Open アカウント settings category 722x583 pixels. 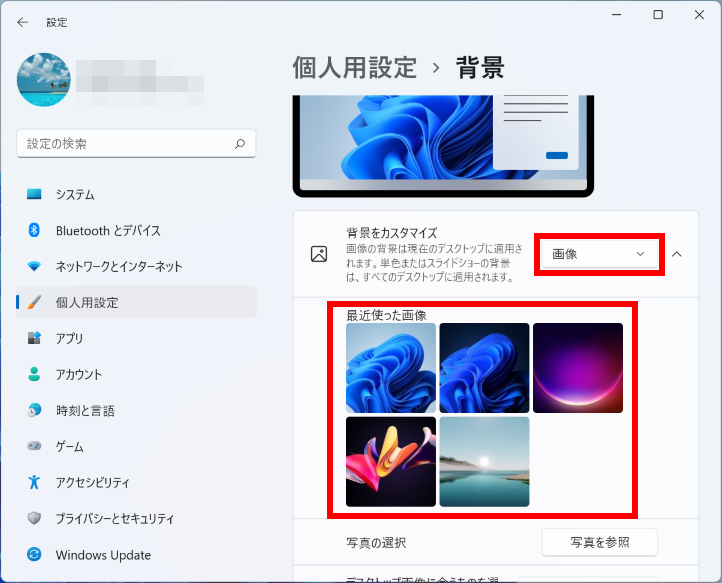[136, 374]
